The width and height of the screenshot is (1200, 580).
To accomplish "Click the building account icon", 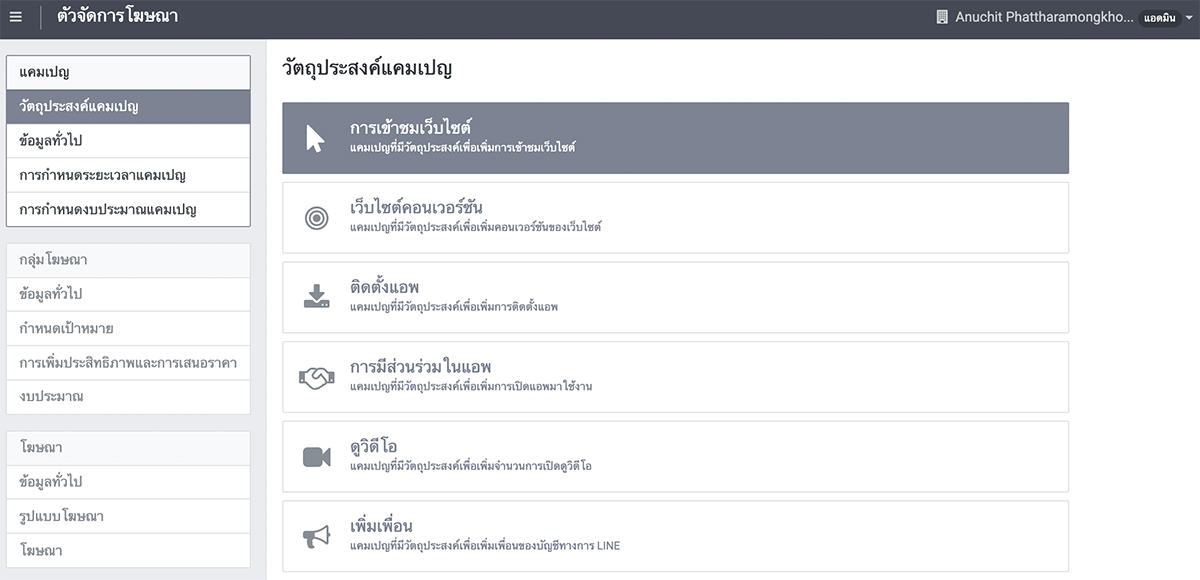I will pyautogui.click(x=941, y=17).
